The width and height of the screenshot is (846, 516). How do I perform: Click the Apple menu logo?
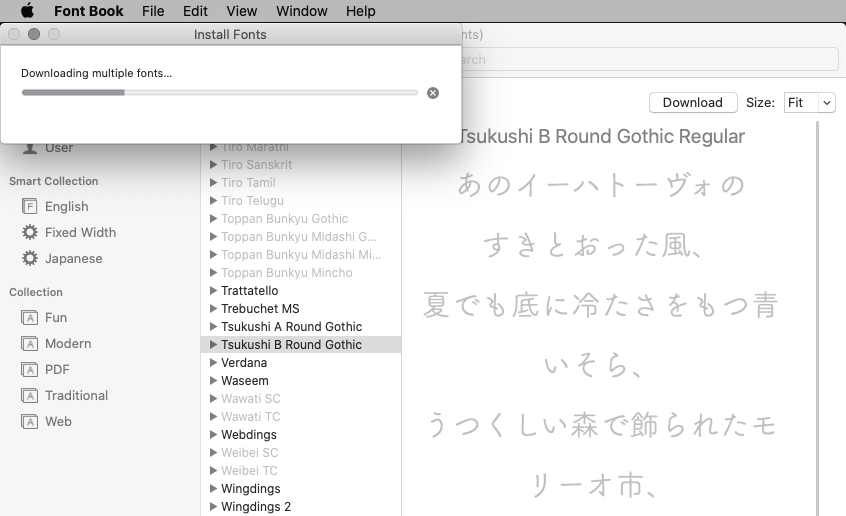(27, 11)
